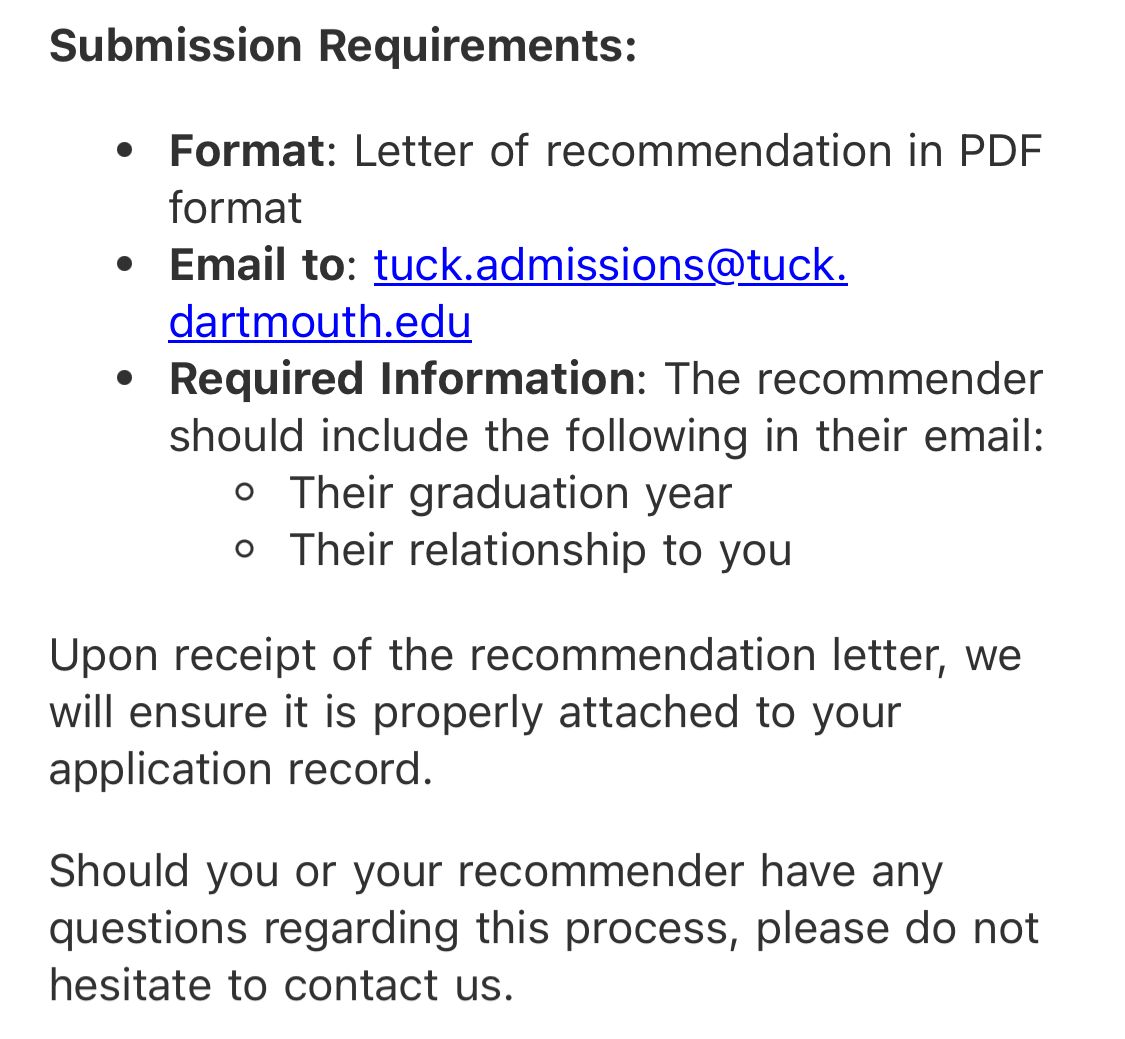1125x1039 pixels.
Task: Click the hollow bullet before 'Their graduation year'
Action: pyautogui.click(x=245, y=493)
